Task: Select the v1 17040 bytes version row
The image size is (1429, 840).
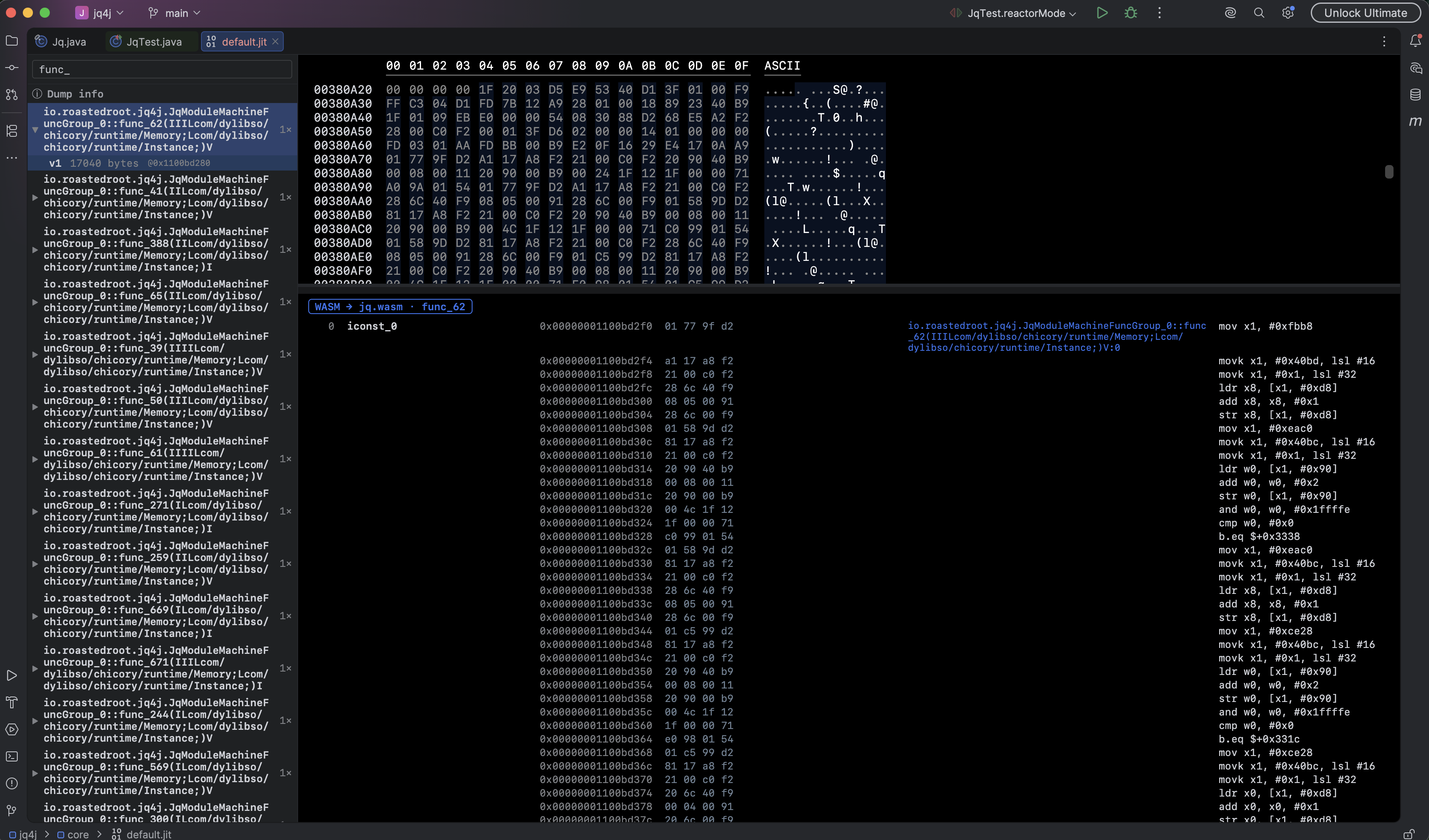Action: pos(162,163)
